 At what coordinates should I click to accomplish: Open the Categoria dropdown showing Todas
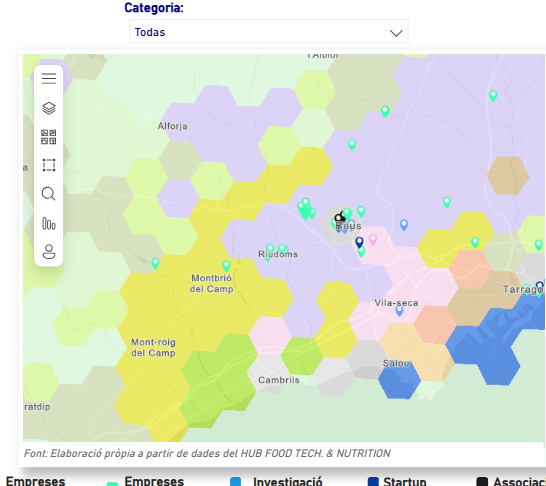pyautogui.click(x=268, y=32)
